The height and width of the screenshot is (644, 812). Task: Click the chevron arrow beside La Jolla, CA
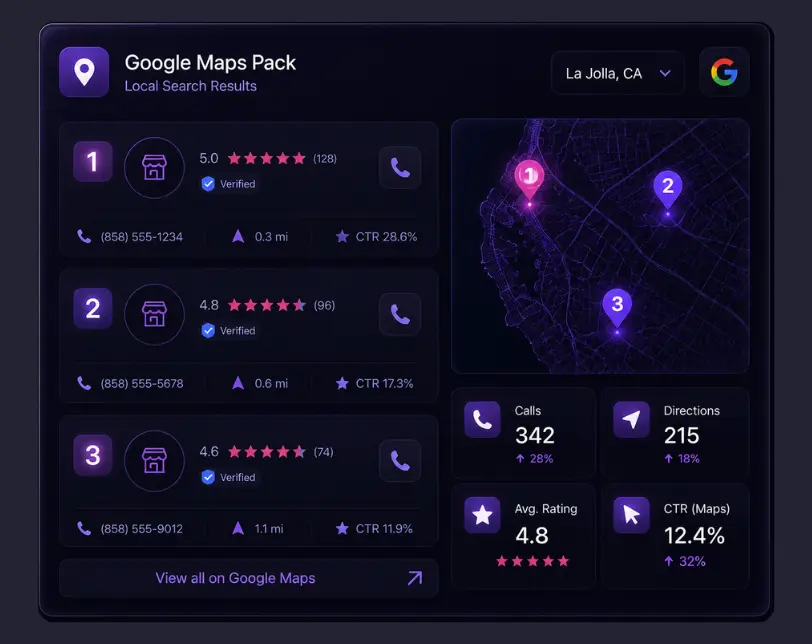pos(665,73)
